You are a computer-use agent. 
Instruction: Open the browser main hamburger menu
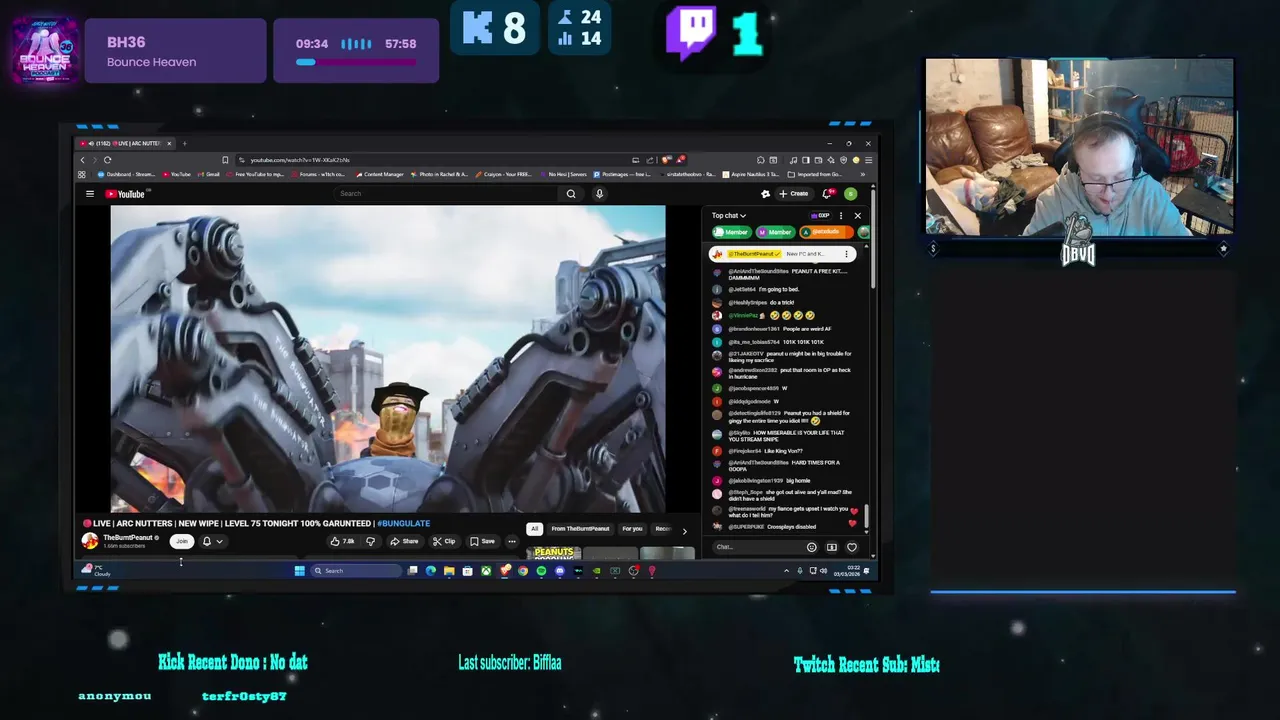click(x=869, y=160)
